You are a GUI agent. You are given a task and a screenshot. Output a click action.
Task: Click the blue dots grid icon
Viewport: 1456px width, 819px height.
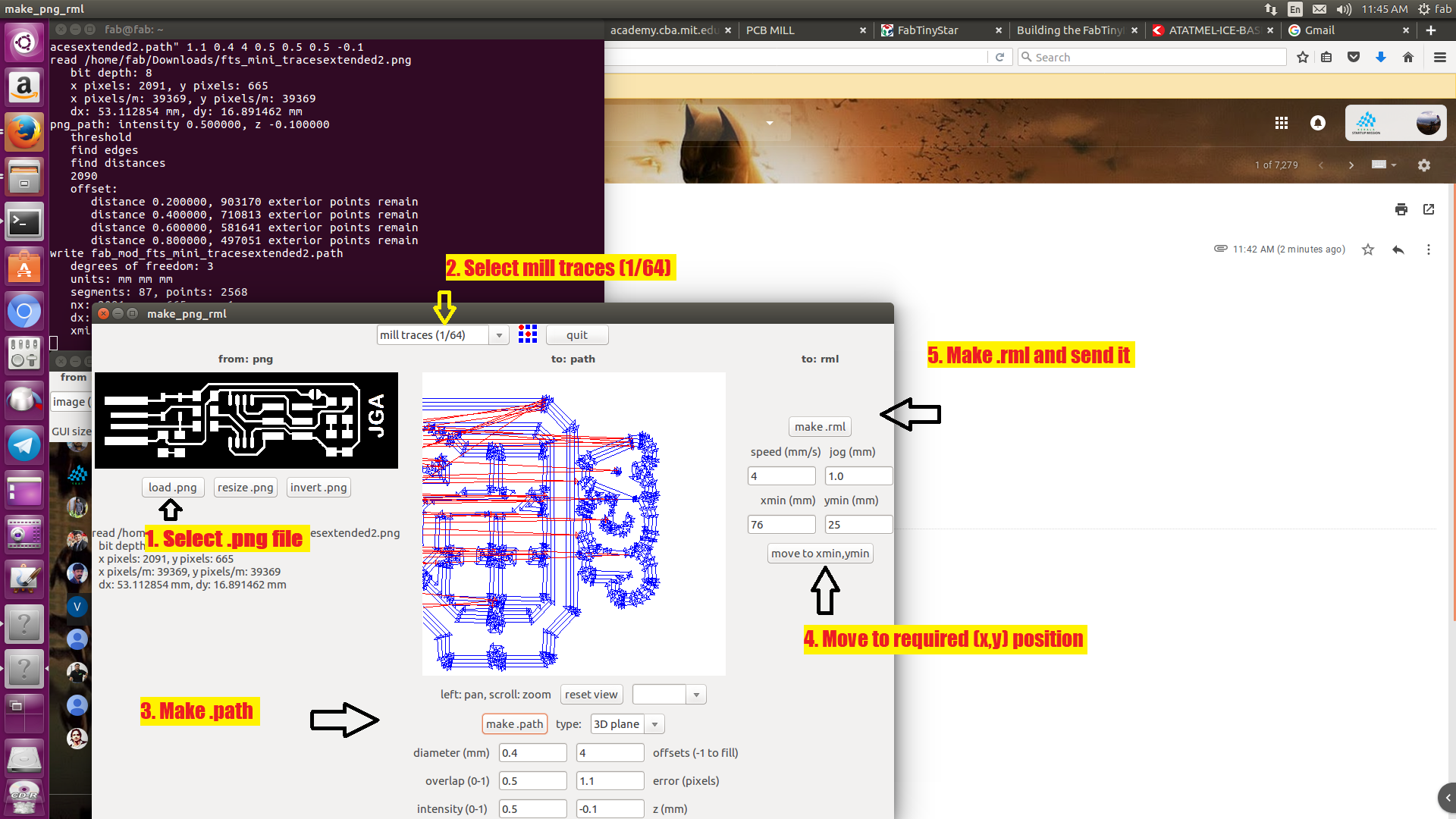pyautogui.click(x=527, y=334)
